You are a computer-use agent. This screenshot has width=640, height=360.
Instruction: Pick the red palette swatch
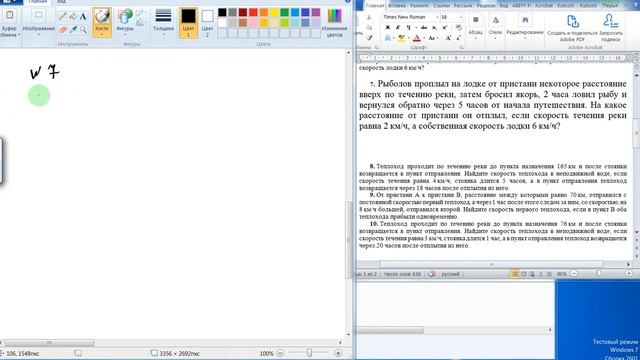pyautogui.click(x=253, y=12)
